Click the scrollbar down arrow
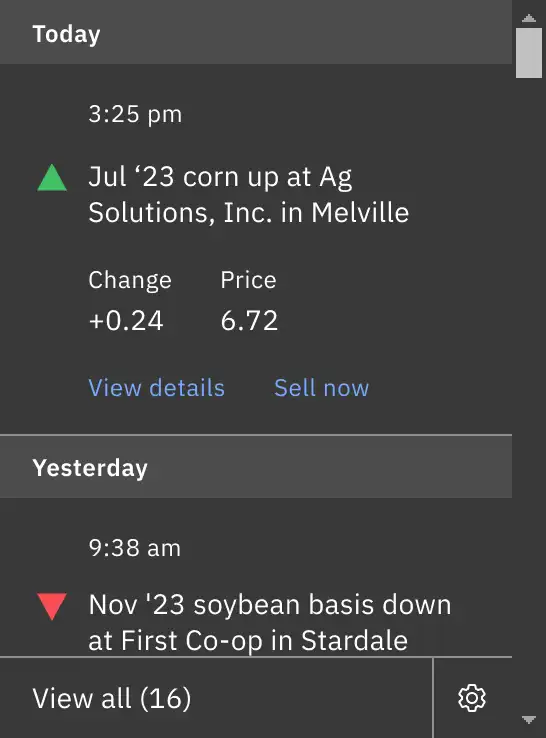The image size is (546, 738). (529, 720)
